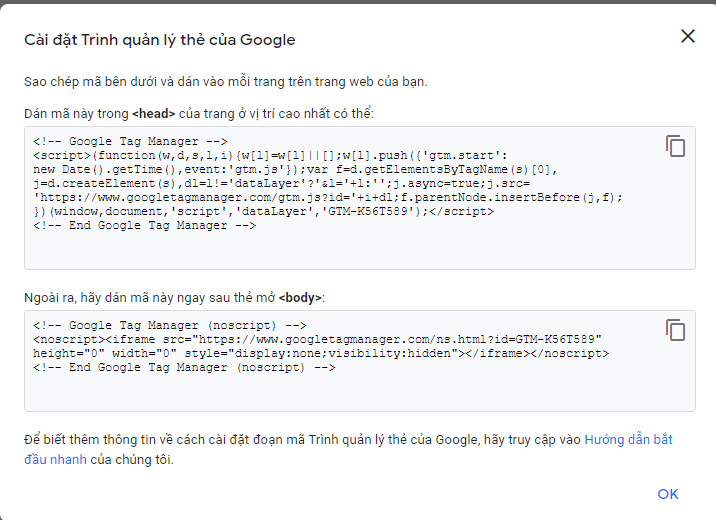Copy the head Google Tag Manager snippet
This screenshot has width=716, height=520.
pos(675,146)
